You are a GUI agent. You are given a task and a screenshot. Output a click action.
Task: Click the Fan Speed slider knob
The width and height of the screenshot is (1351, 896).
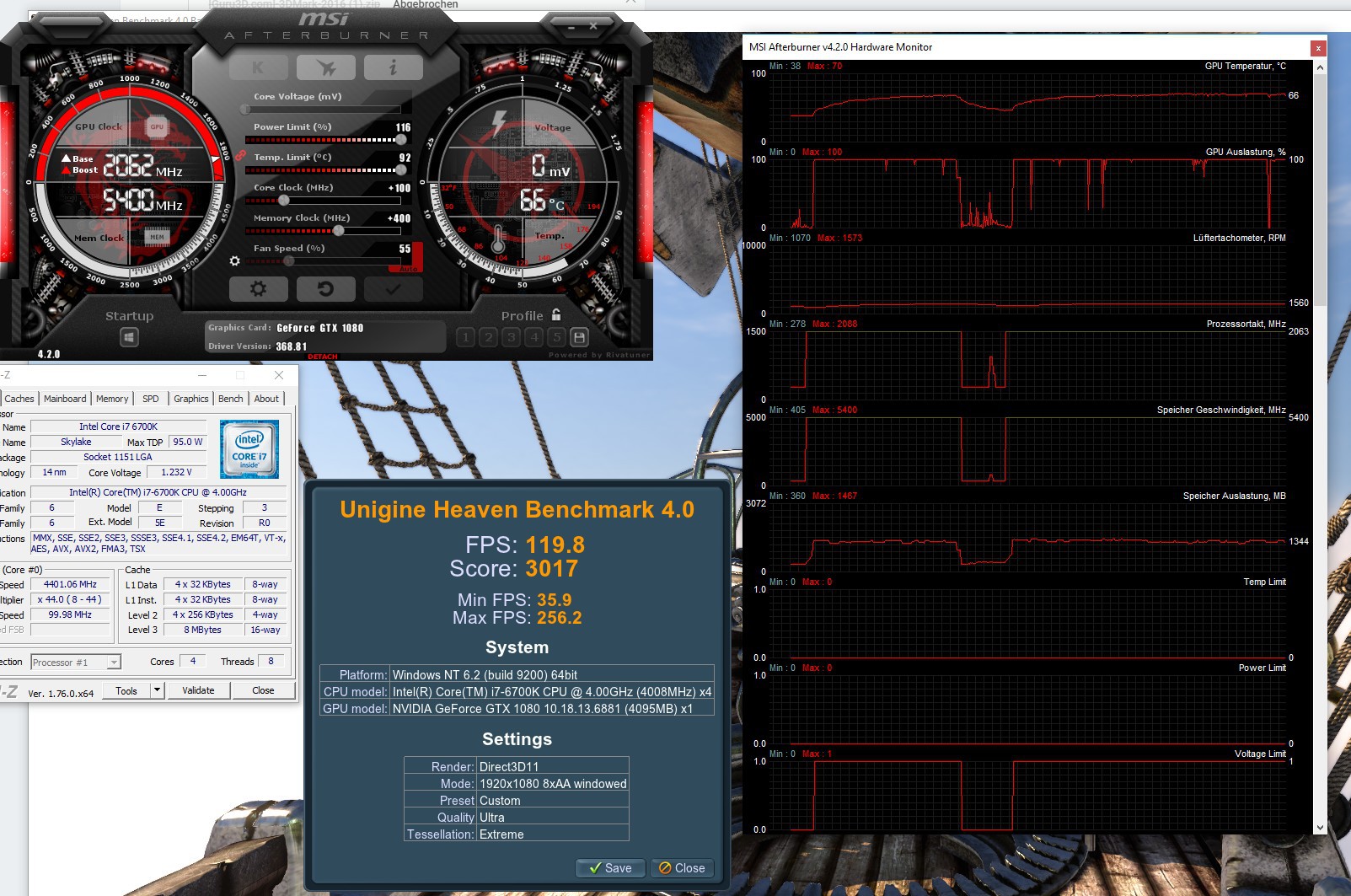289,260
